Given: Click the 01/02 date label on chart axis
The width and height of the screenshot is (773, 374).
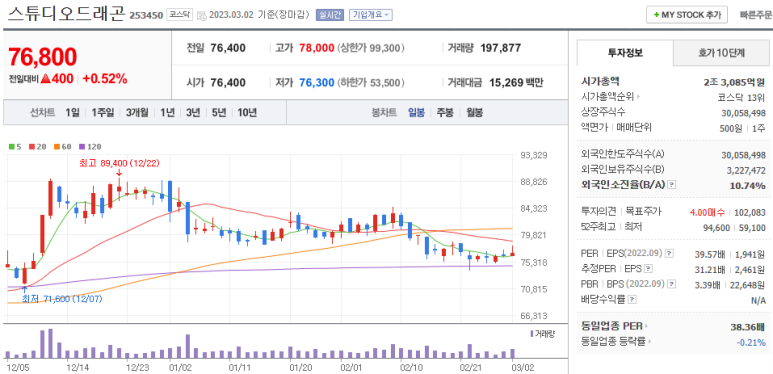Looking at the screenshot, I should click(179, 367).
